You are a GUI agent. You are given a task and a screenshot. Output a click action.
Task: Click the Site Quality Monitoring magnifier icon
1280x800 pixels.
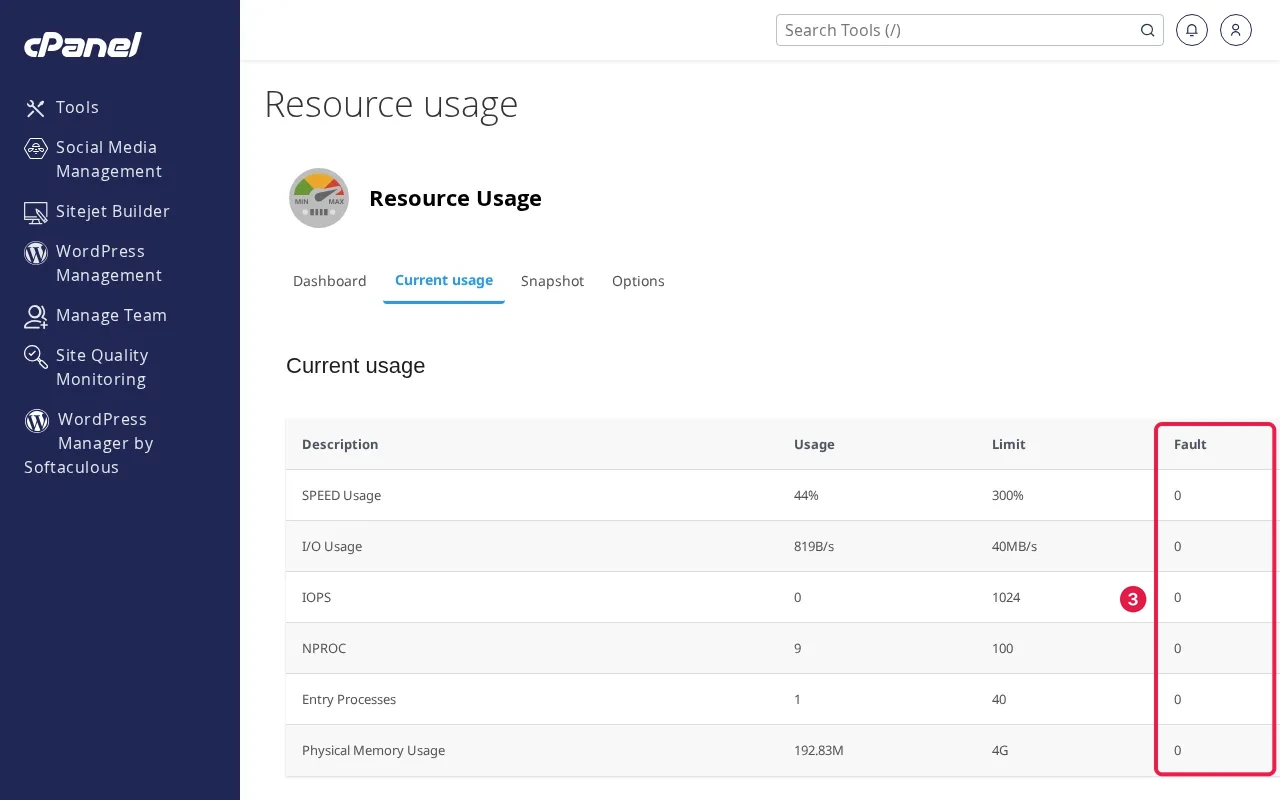[36, 356]
